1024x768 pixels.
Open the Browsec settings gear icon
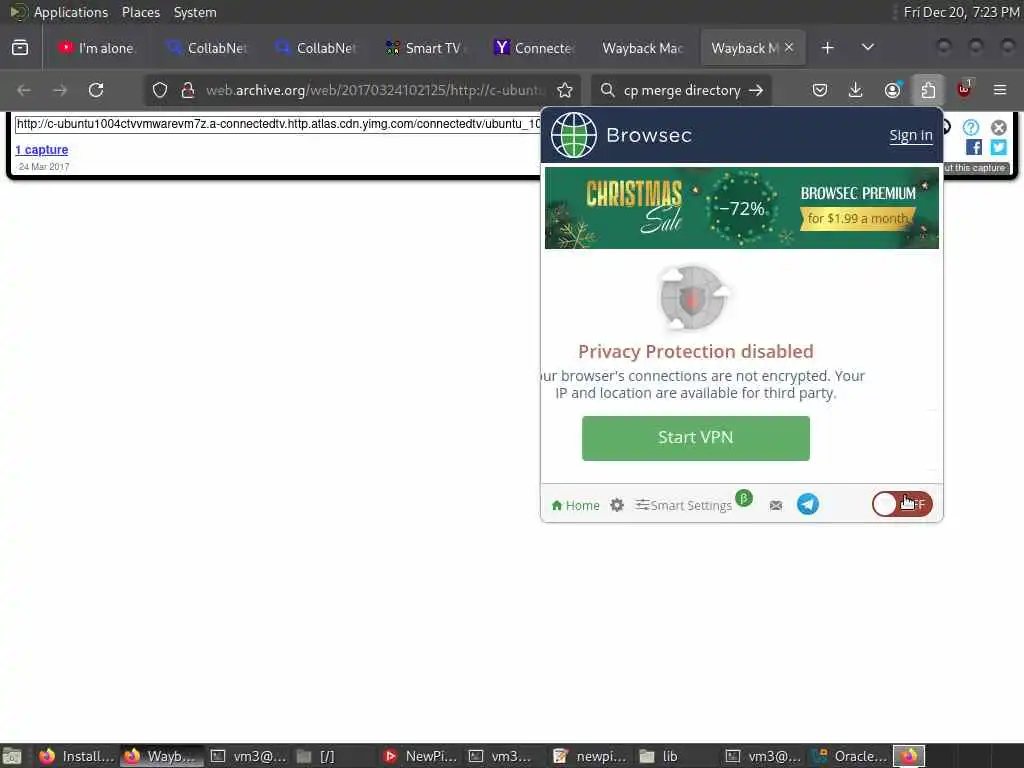pos(616,505)
